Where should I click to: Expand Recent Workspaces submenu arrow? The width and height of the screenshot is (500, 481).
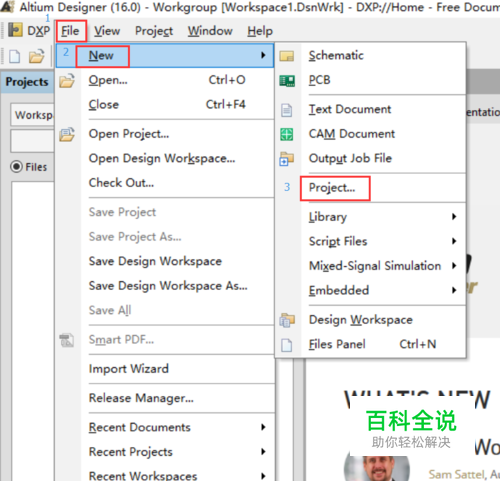point(263,476)
